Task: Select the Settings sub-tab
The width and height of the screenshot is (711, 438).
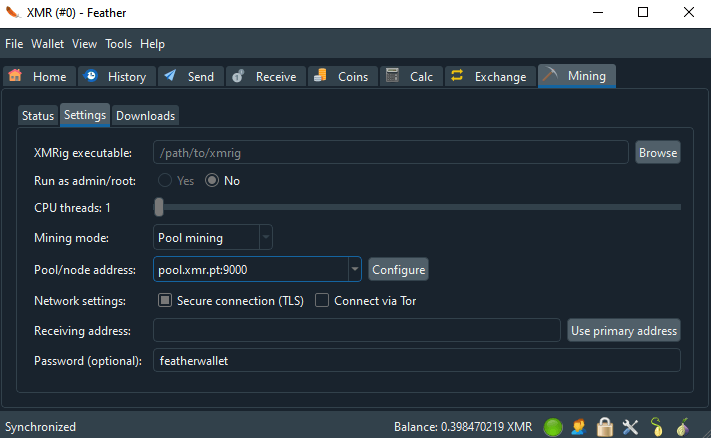Action: tap(85, 115)
